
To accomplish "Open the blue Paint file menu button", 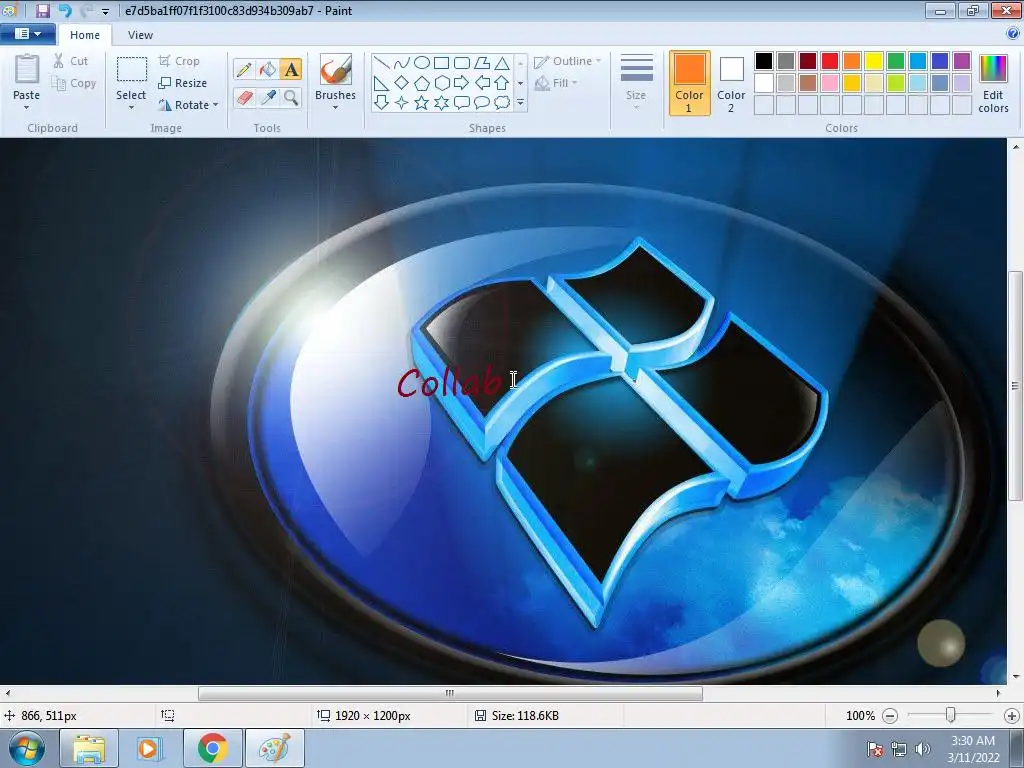I will pos(27,34).
